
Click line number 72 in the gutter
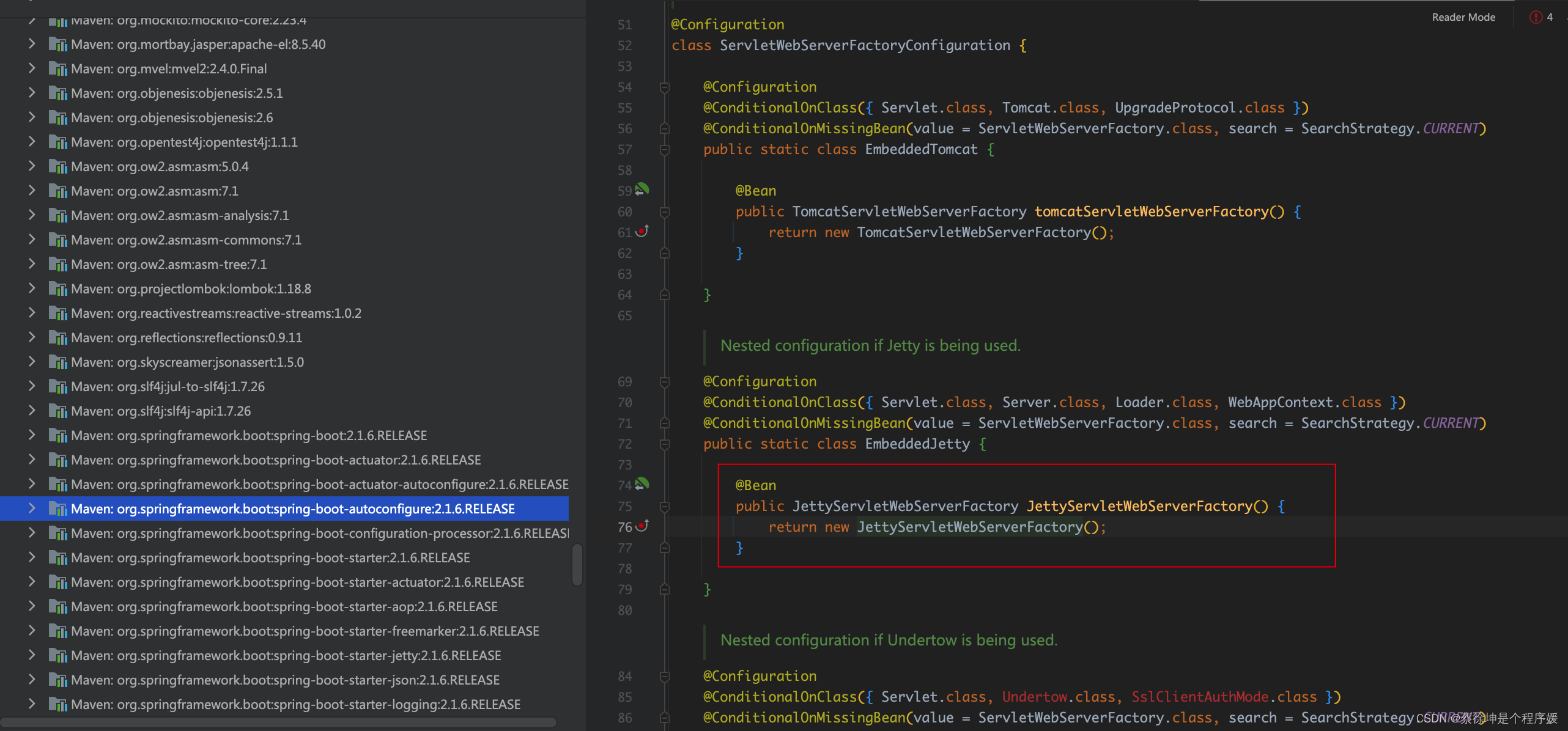624,444
